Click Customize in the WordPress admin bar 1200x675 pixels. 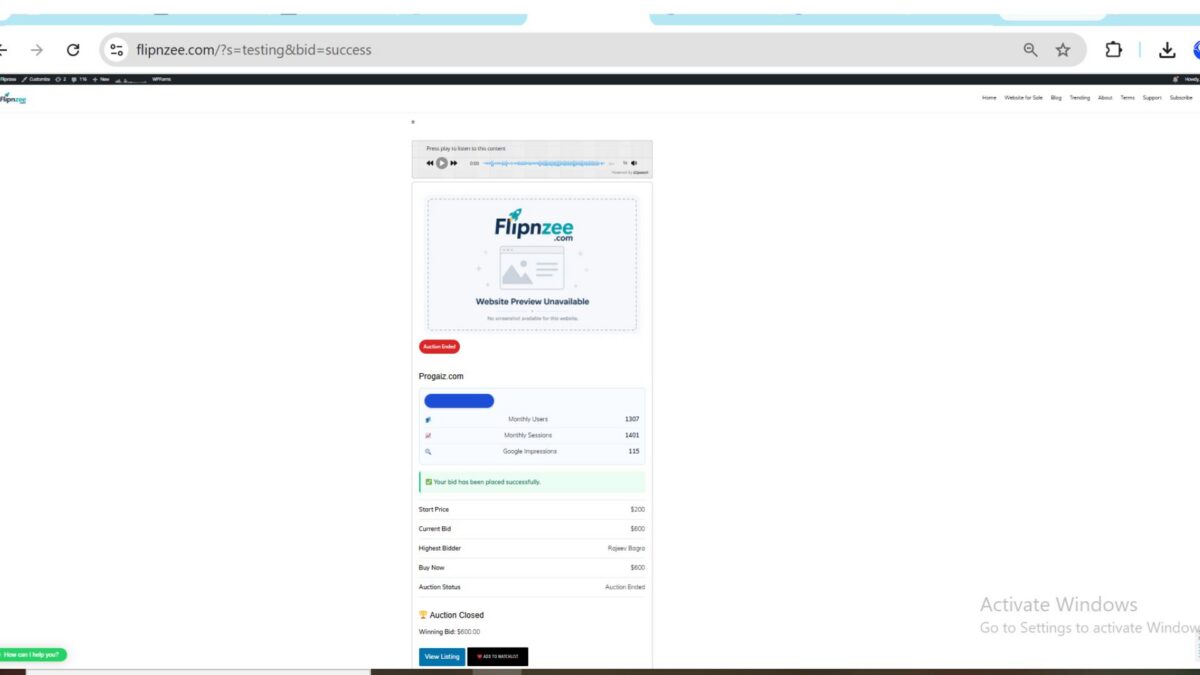(x=36, y=79)
